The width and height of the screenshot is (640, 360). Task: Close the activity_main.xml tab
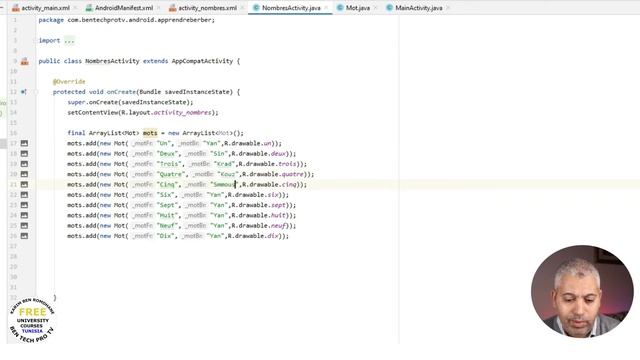point(76,8)
